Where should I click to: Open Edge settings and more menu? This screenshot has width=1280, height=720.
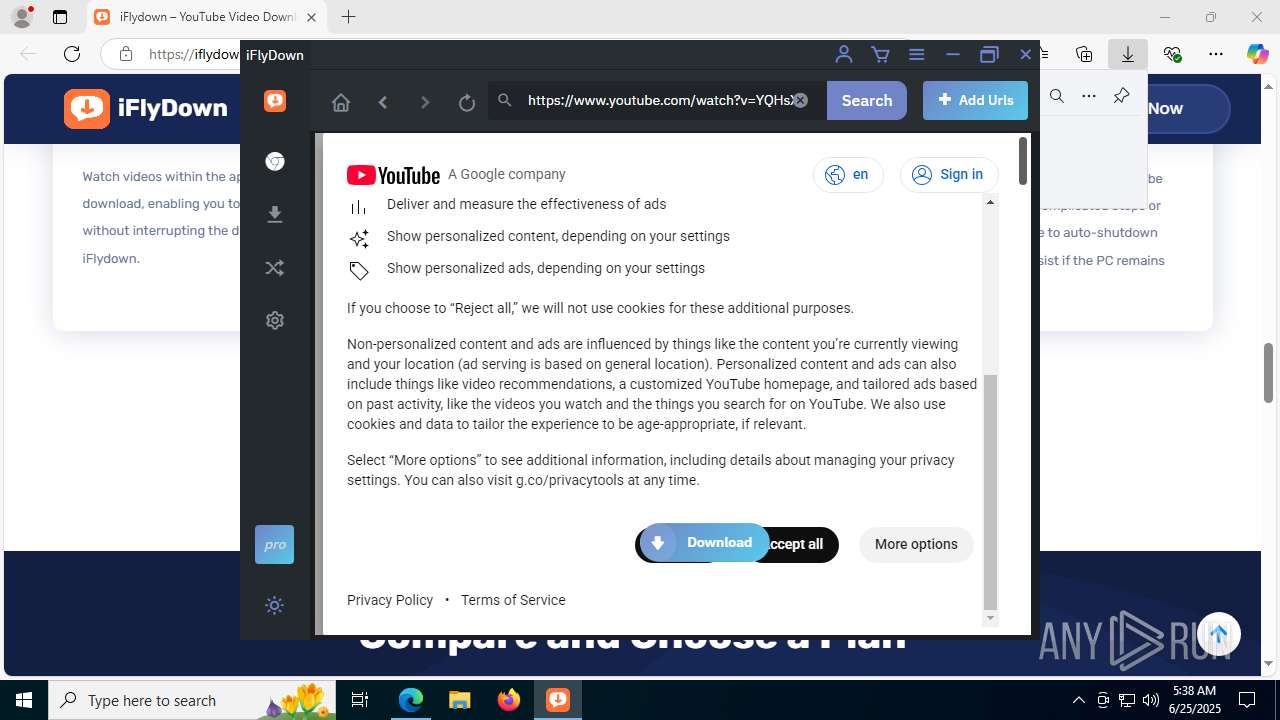1216,54
